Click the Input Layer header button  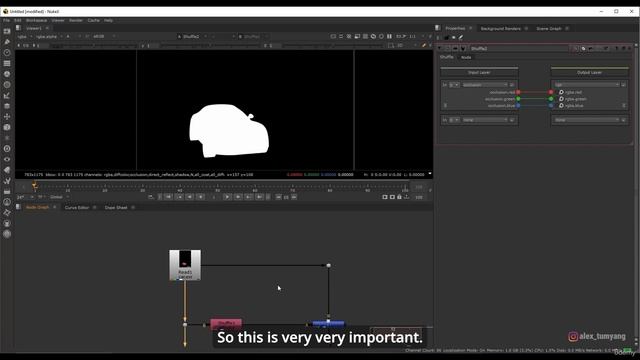(479, 72)
